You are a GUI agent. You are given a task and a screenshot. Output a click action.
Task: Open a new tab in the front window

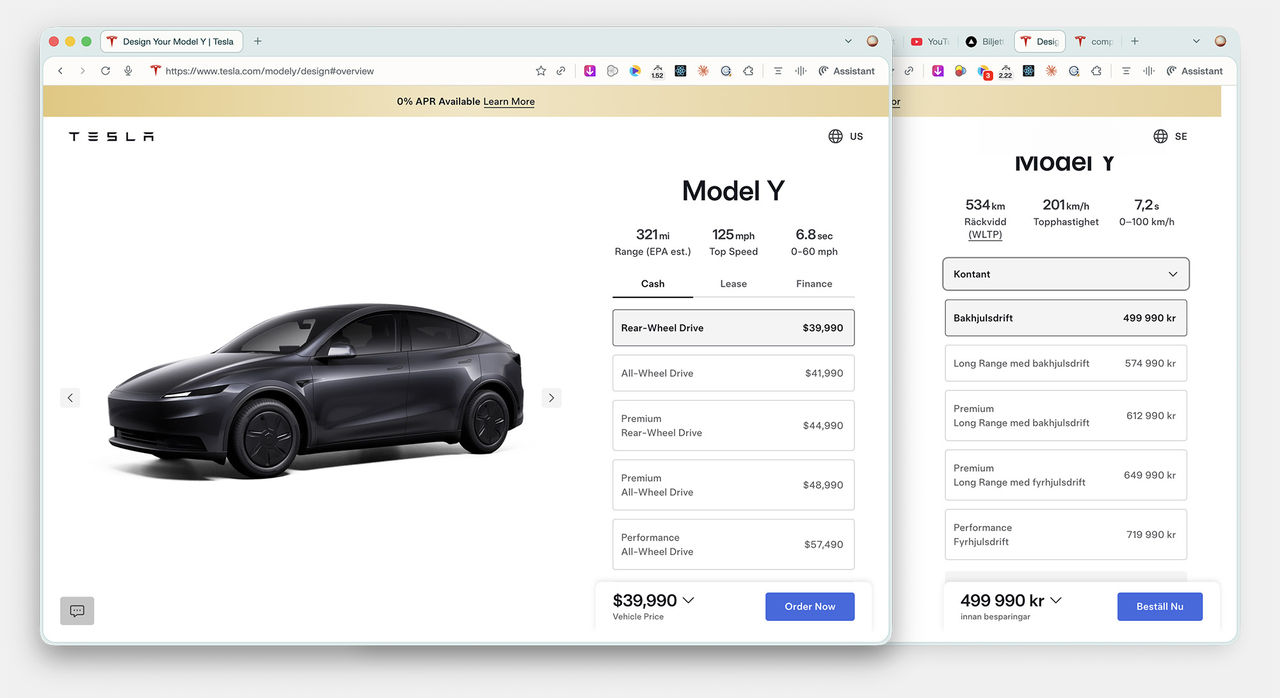257,41
